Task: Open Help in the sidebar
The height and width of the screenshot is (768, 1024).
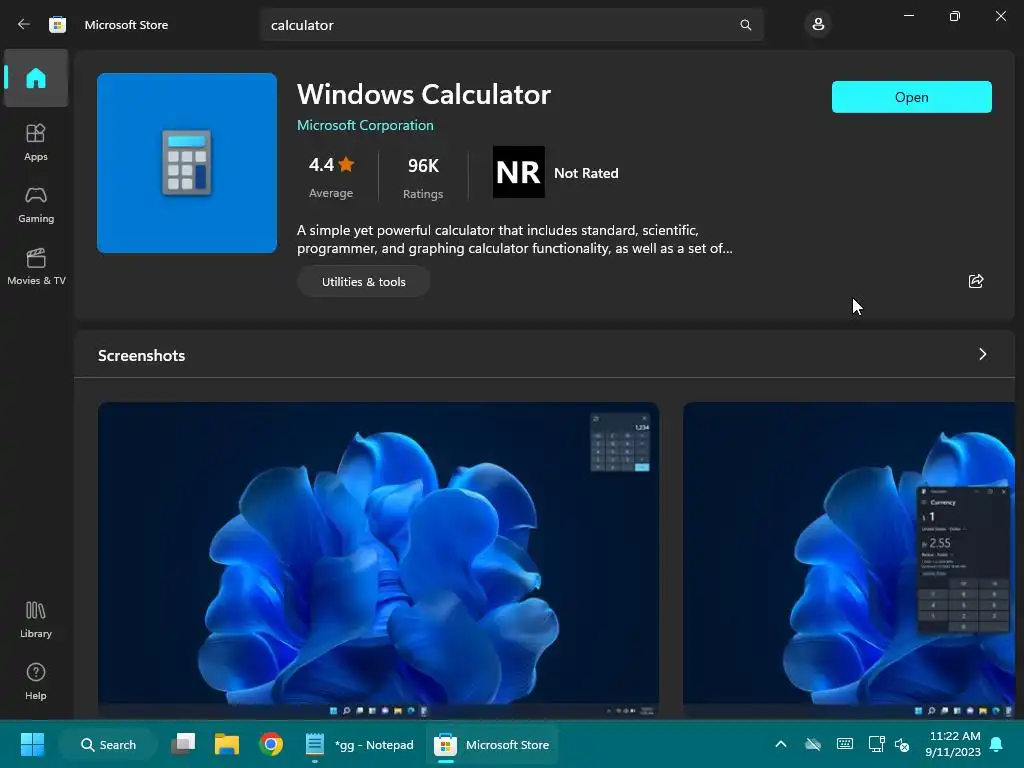Action: coord(36,682)
